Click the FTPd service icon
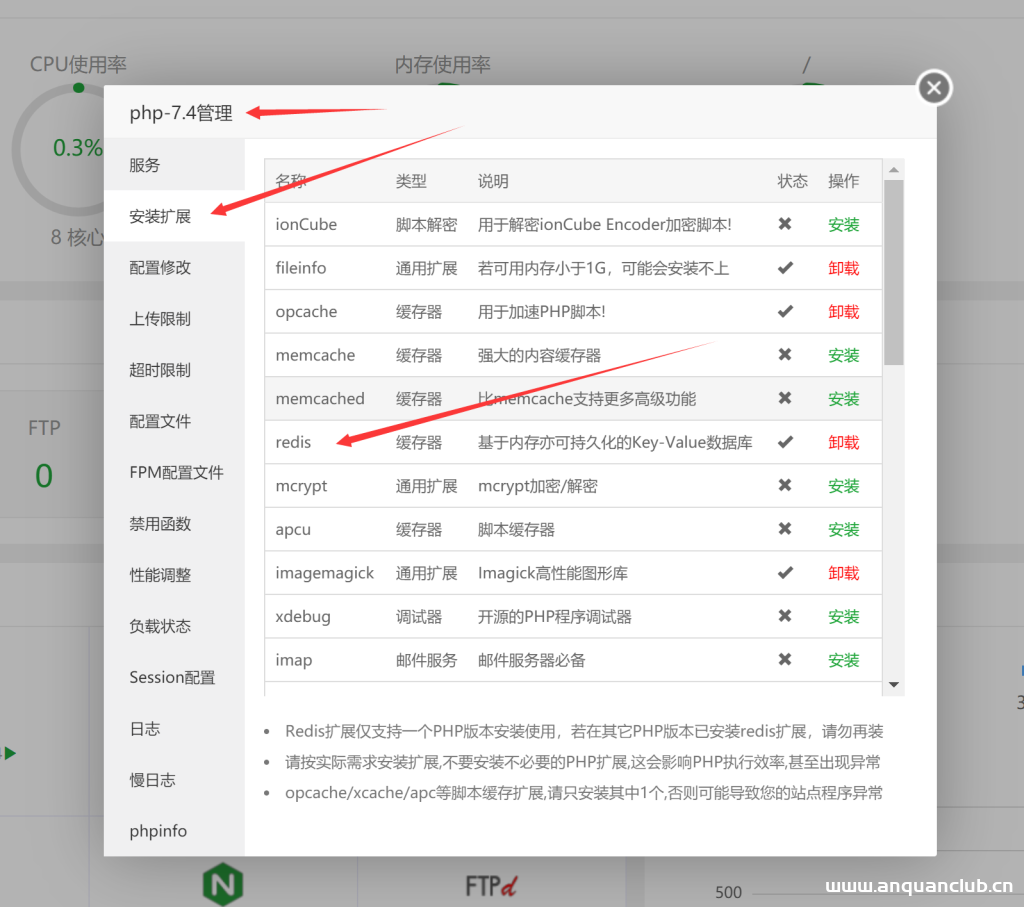Screen dimensions: 1024x907 490,884
